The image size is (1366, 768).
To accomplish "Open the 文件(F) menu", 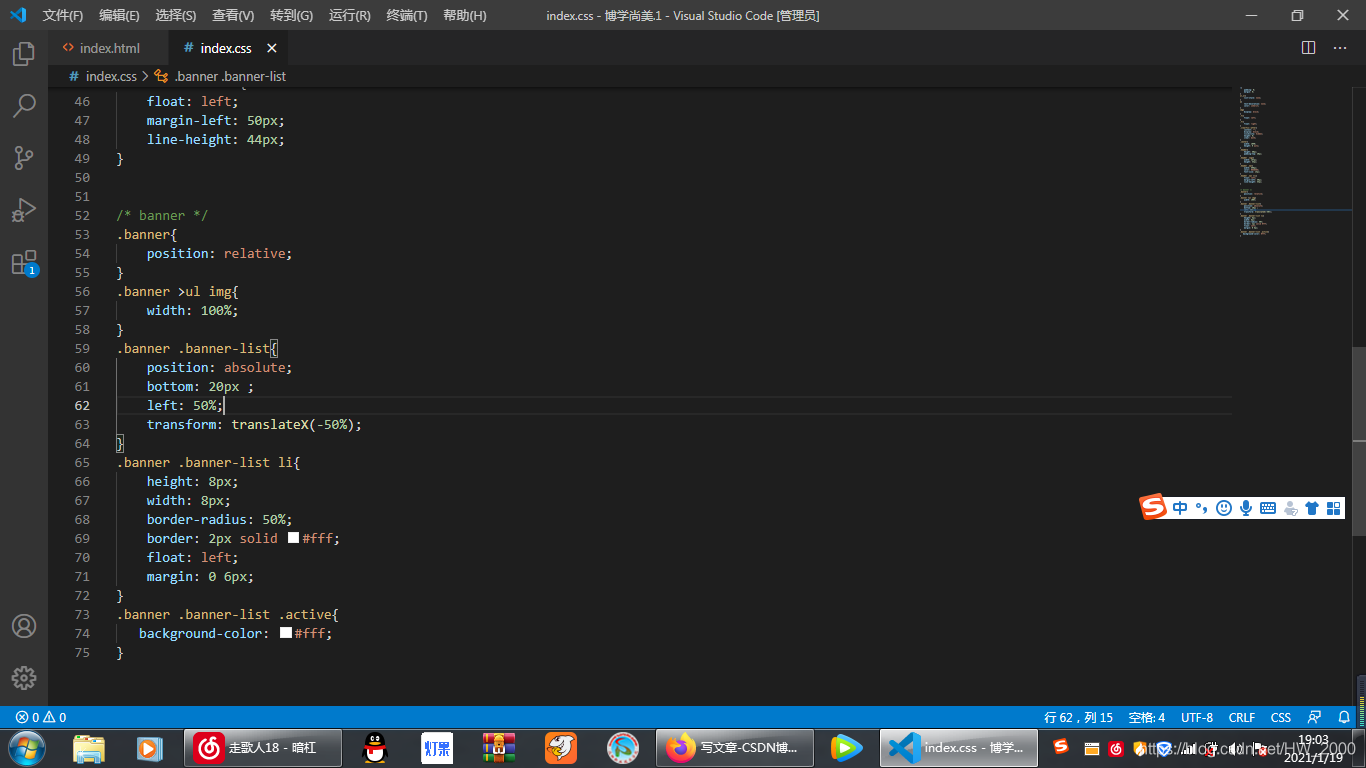I will 63,15.
